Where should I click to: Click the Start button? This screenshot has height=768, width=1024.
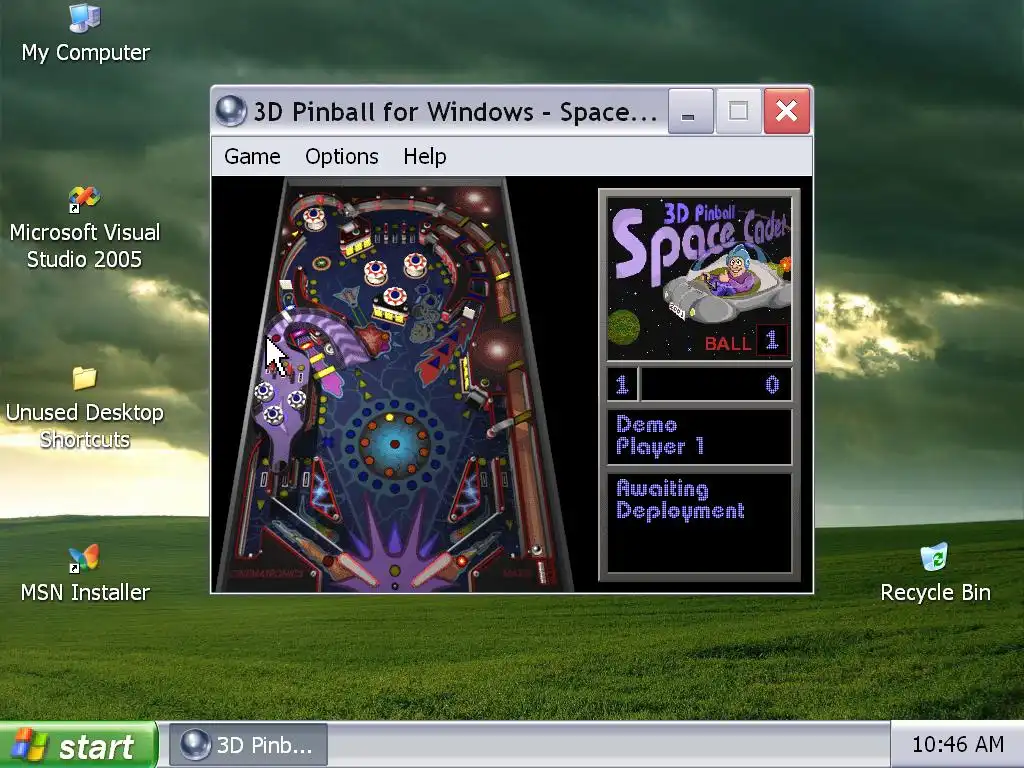78,745
